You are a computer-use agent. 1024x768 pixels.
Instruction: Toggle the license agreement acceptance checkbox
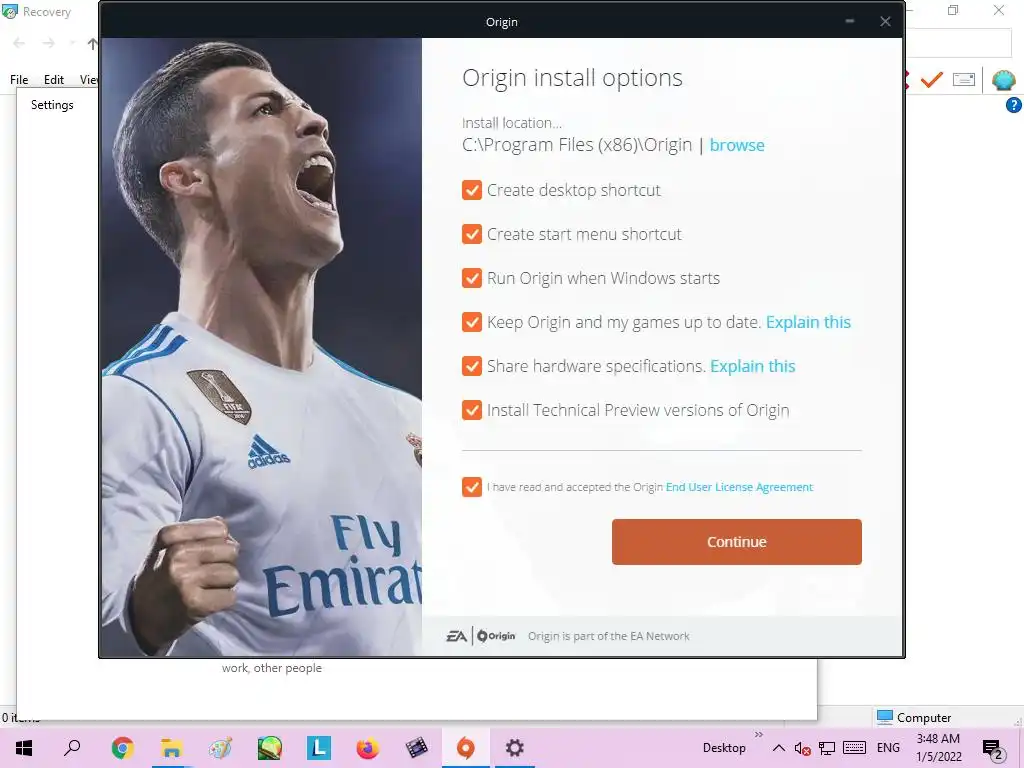[x=472, y=487]
